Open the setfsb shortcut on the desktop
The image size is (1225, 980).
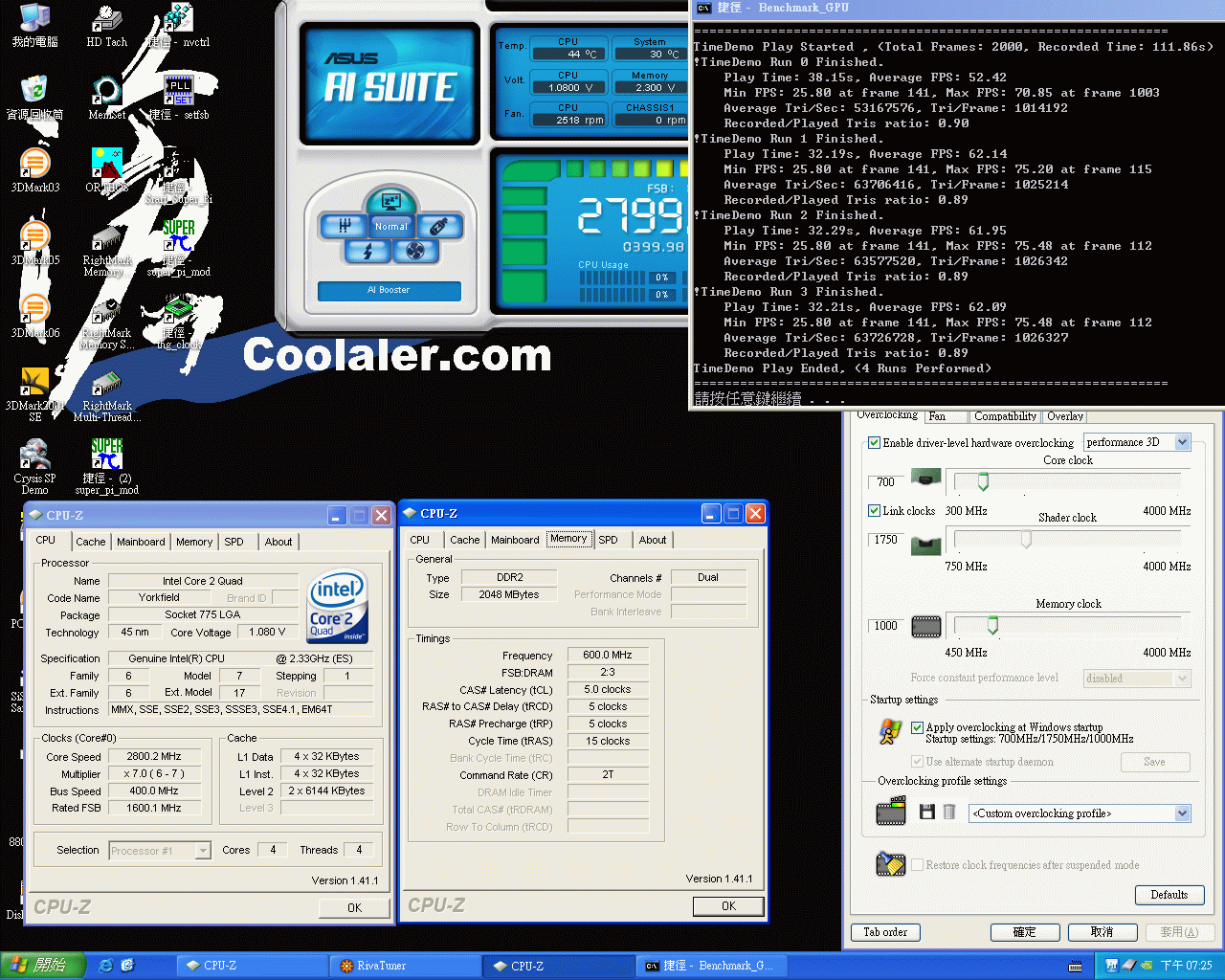tap(179, 99)
